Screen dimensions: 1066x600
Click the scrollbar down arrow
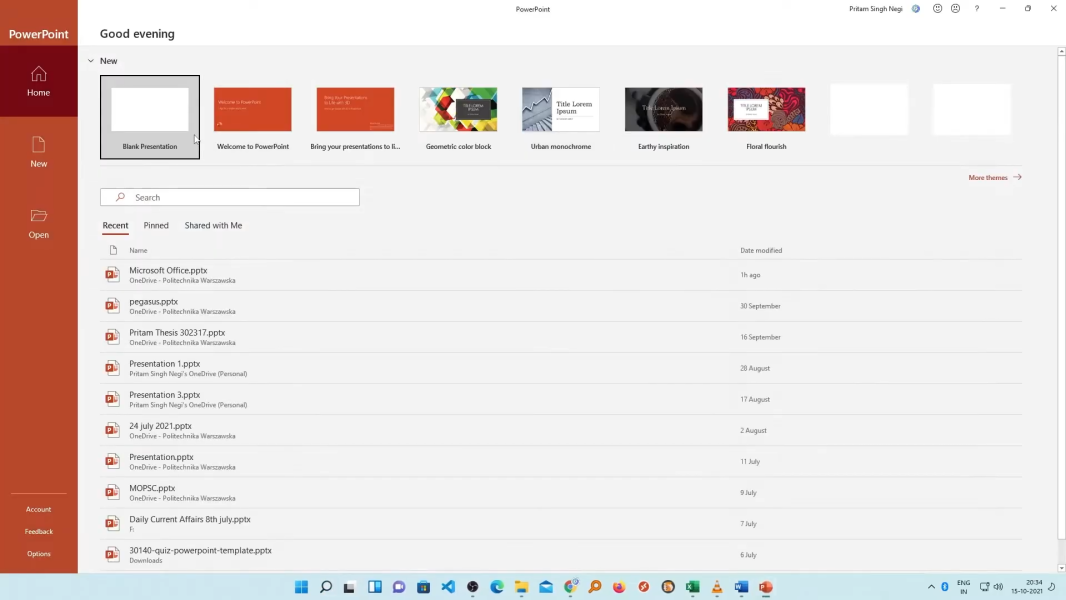[1061, 568]
